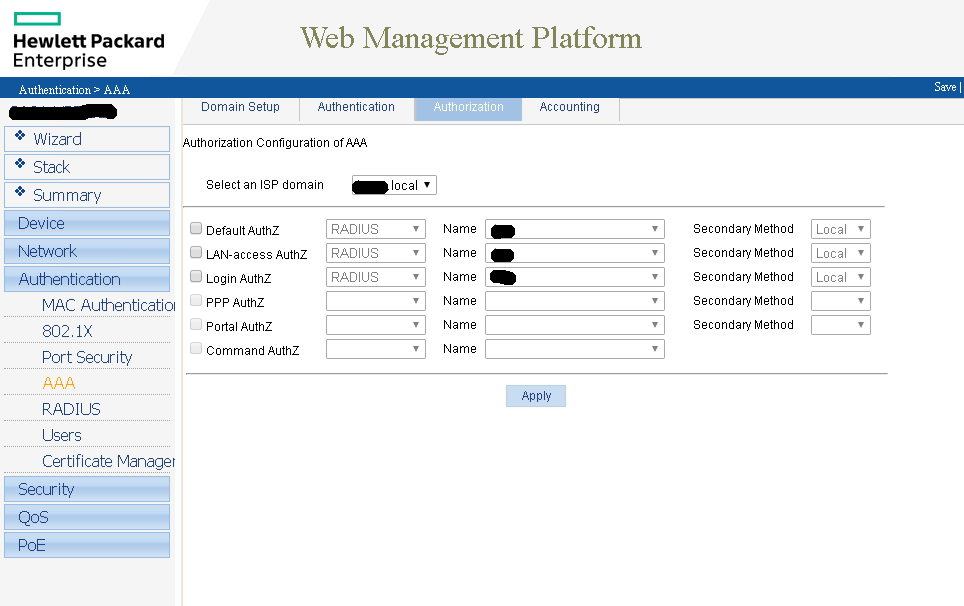Open the Command AuthZ Name dropdown
Image resolution: width=964 pixels, height=606 pixels.
(574, 349)
